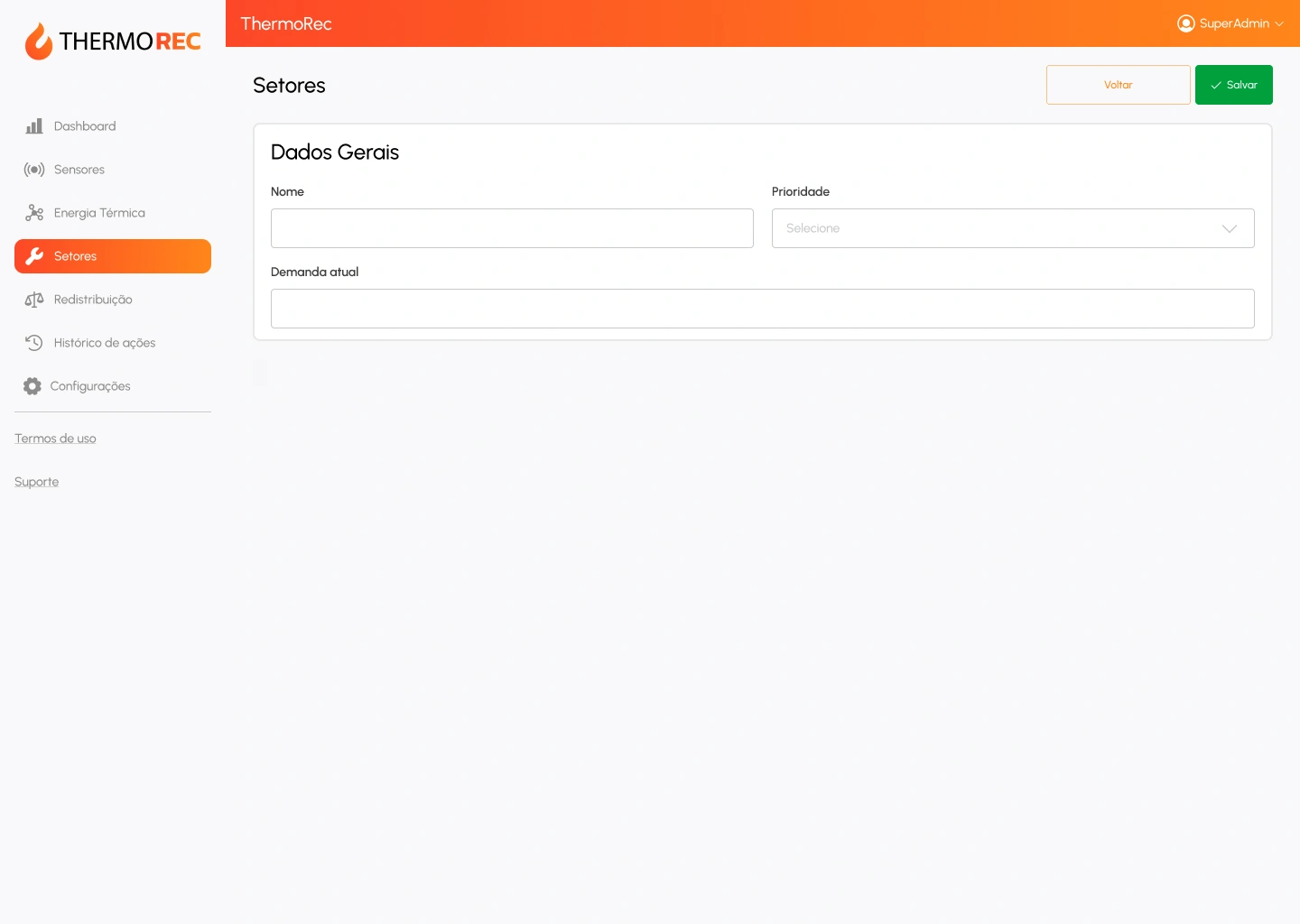The width and height of the screenshot is (1300, 924).
Task: Click the Configurações gear icon
Action: point(32,386)
